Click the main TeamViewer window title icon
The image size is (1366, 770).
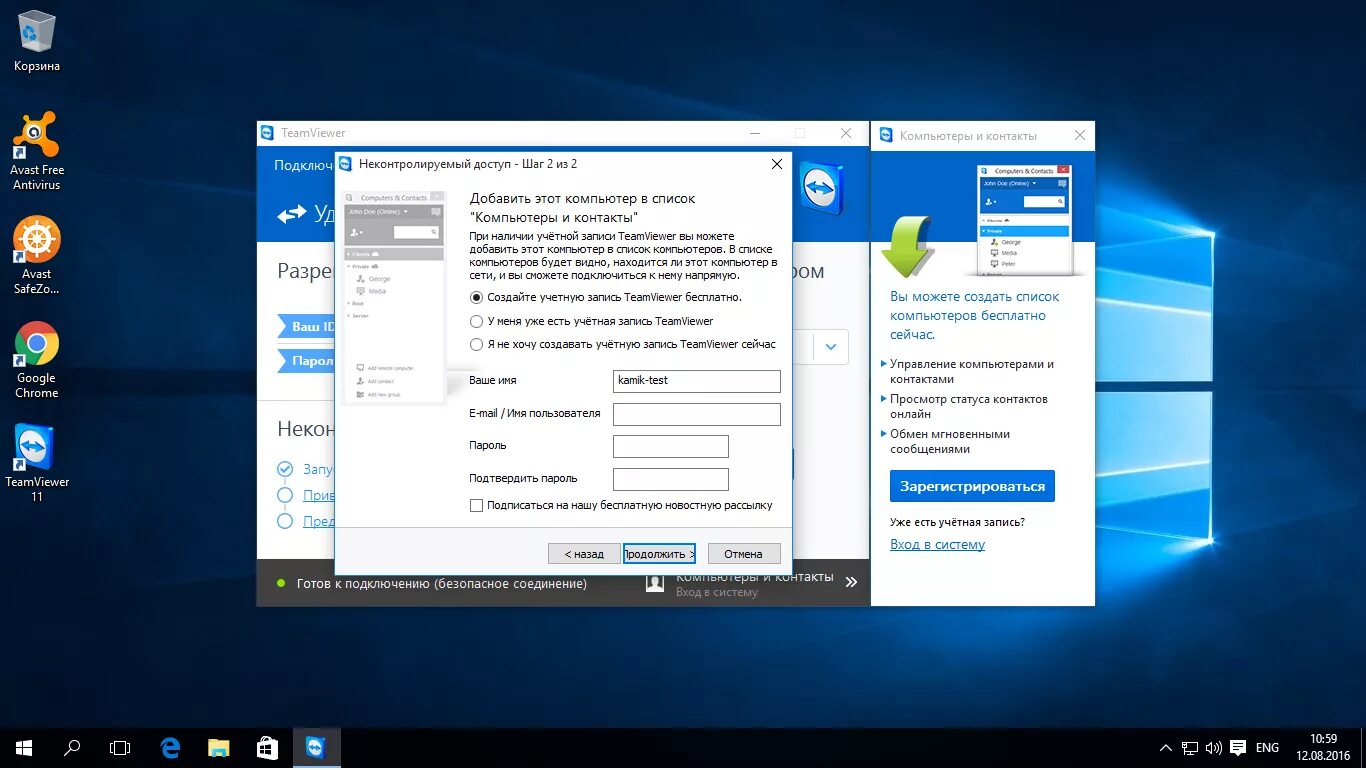(267, 133)
